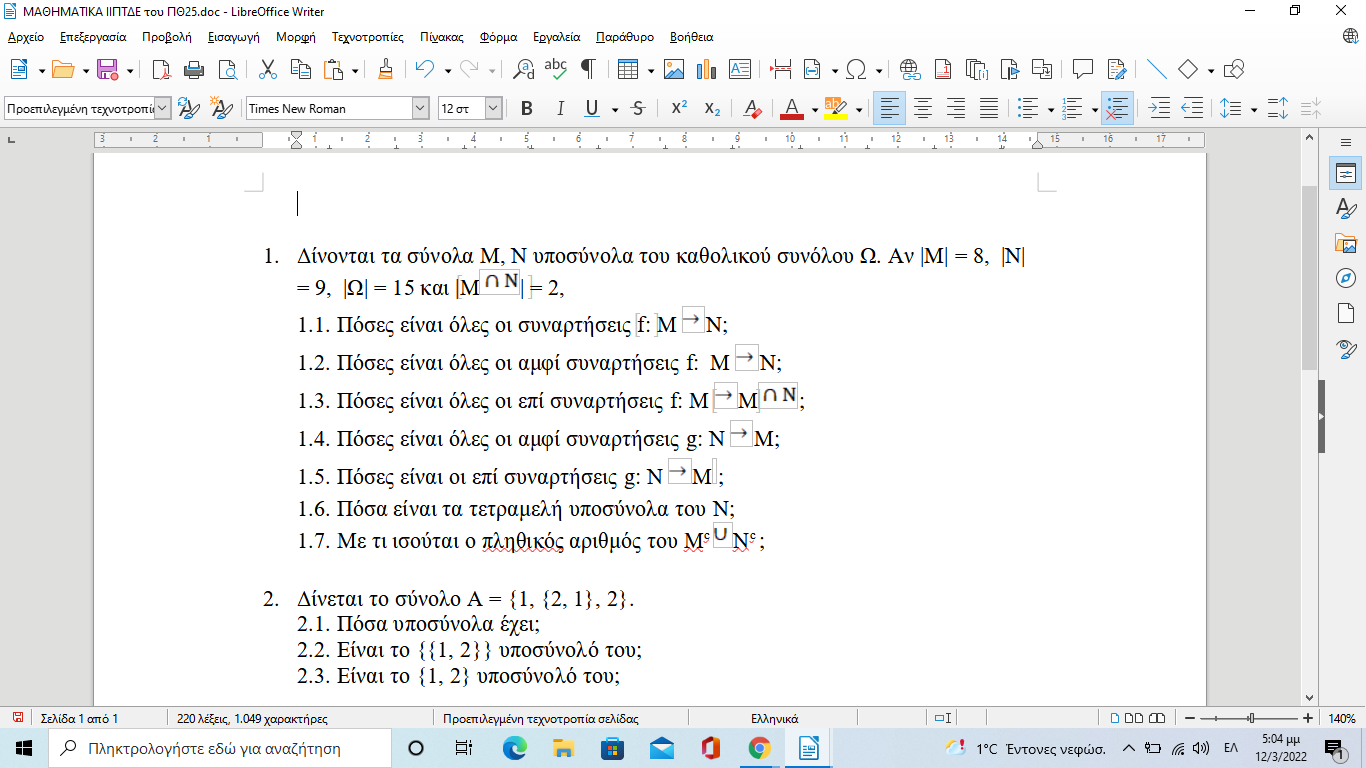Apply the yellow highlighting color swatch
The image size is (1366, 768).
click(835, 108)
